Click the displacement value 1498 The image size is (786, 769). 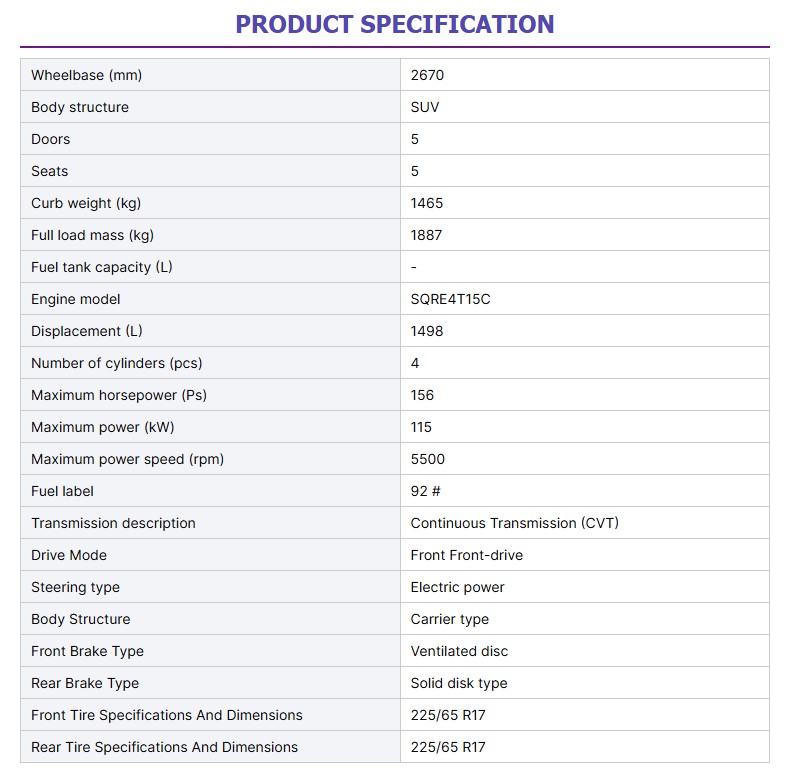pos(427,331)
